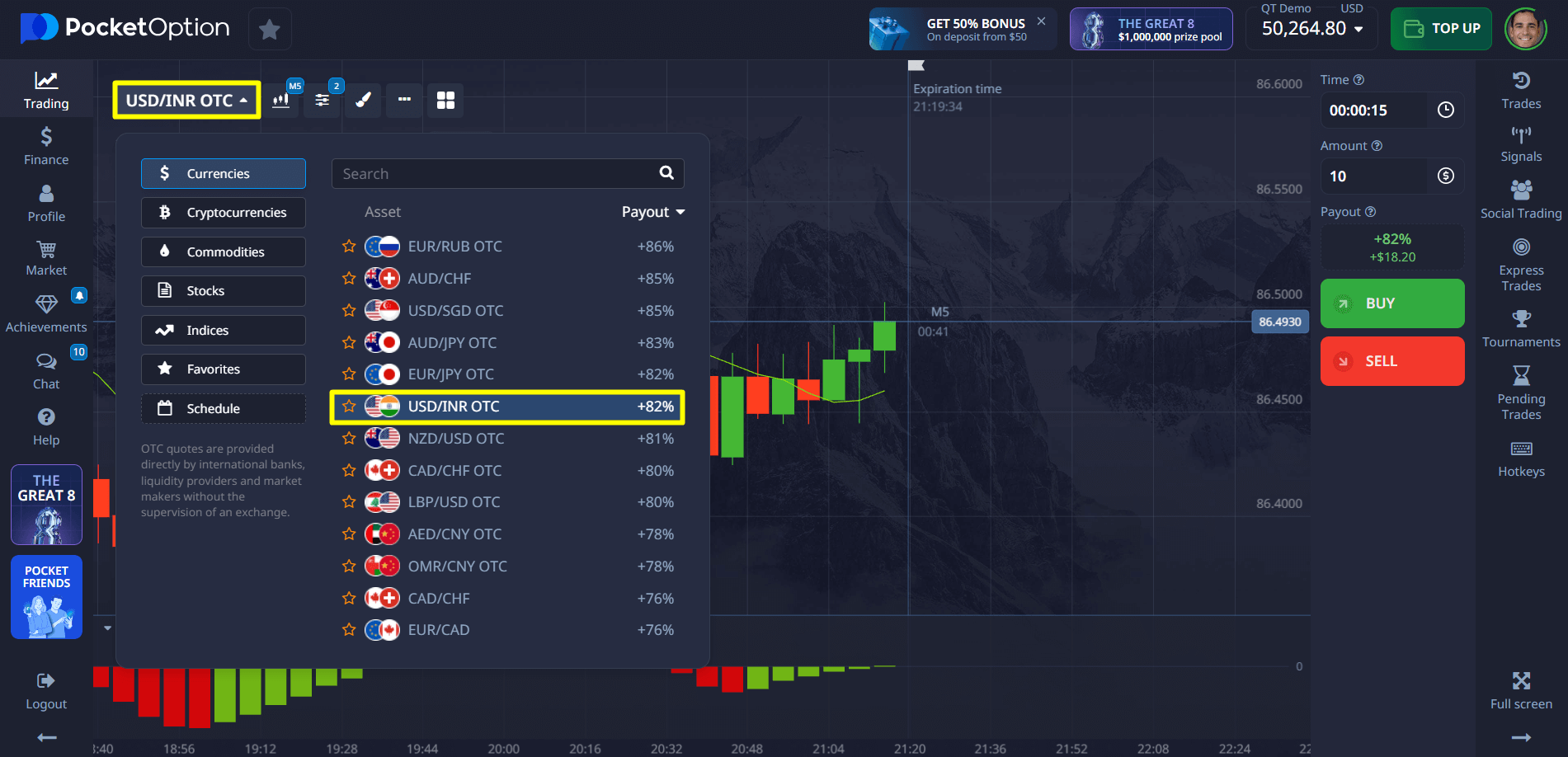
Task: Select the drawing brush tool
Action: pyautogui.click(x=363, y=101)
